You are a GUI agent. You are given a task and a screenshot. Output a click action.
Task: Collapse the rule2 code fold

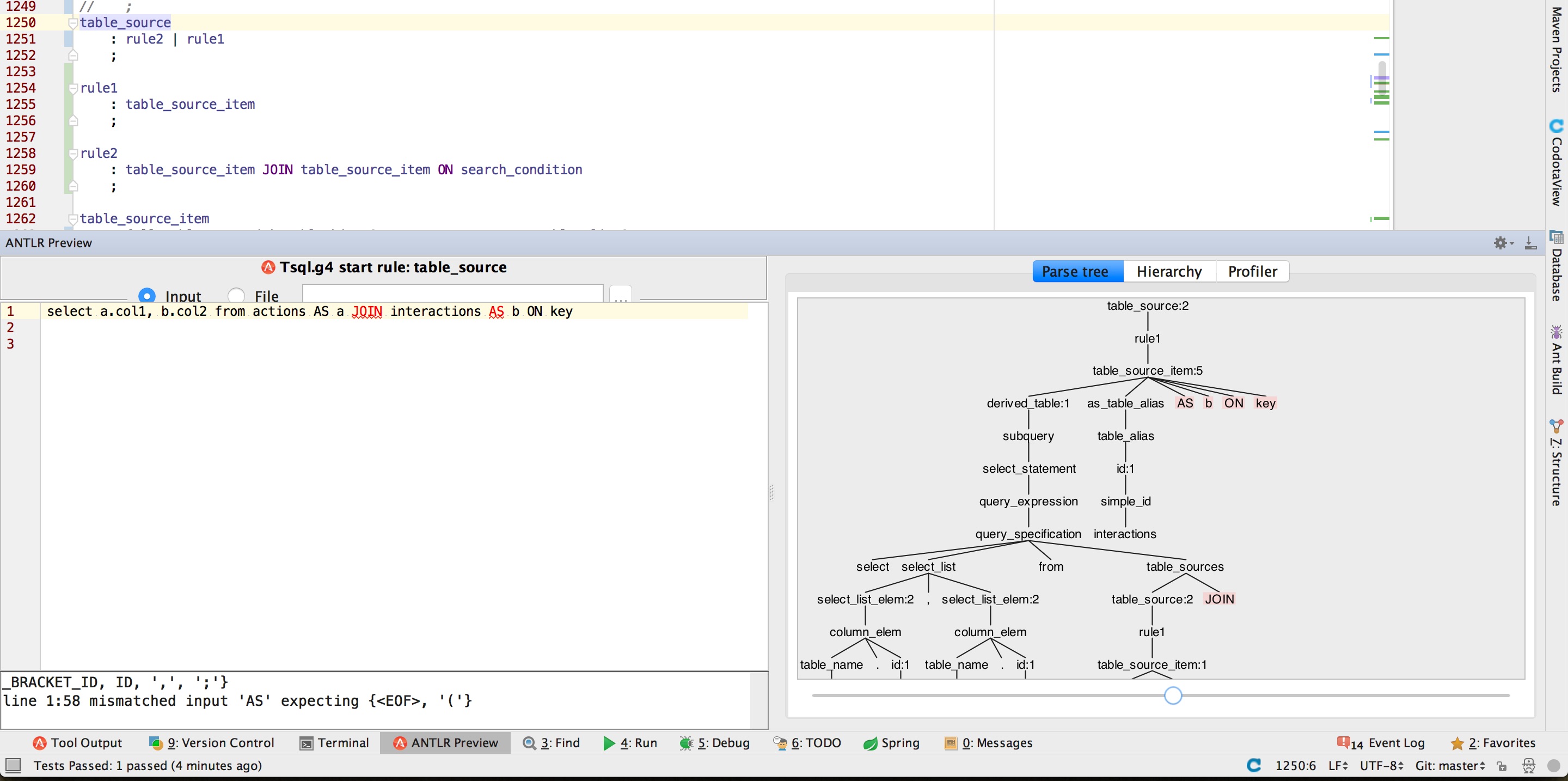click(x=73, y=154)
